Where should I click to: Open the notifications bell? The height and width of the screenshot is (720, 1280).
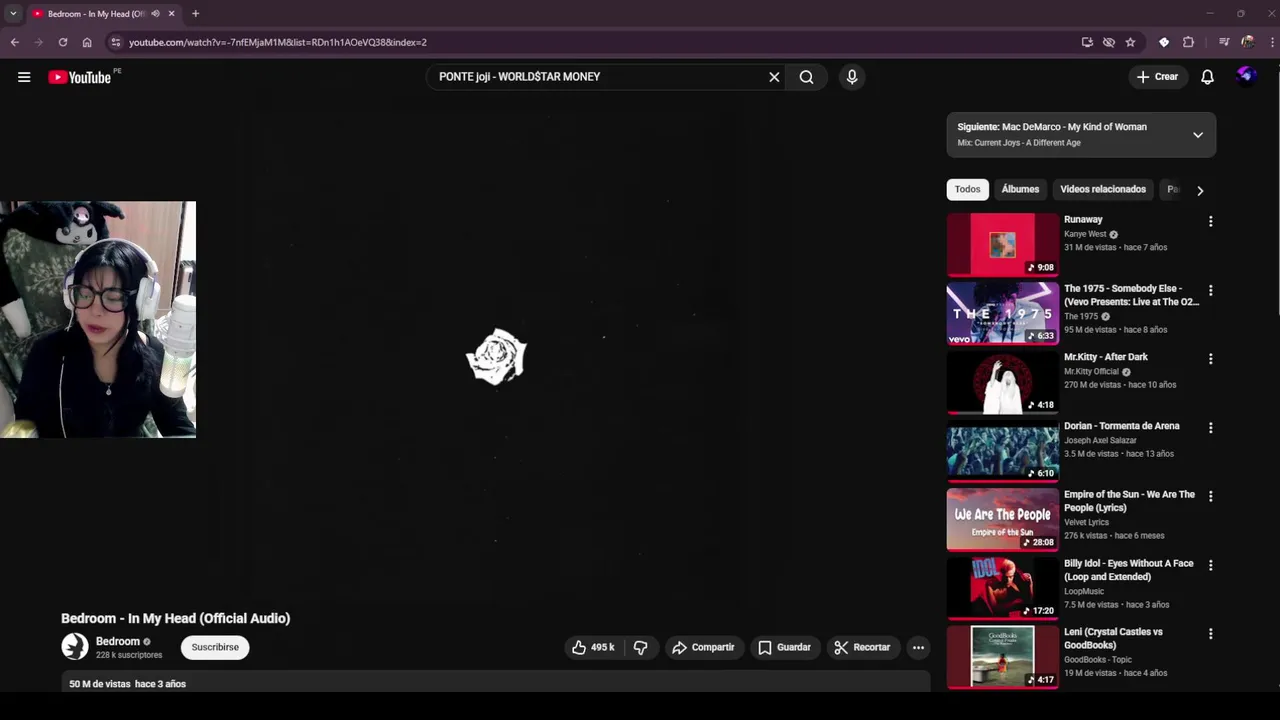[x=1207, y=77]
